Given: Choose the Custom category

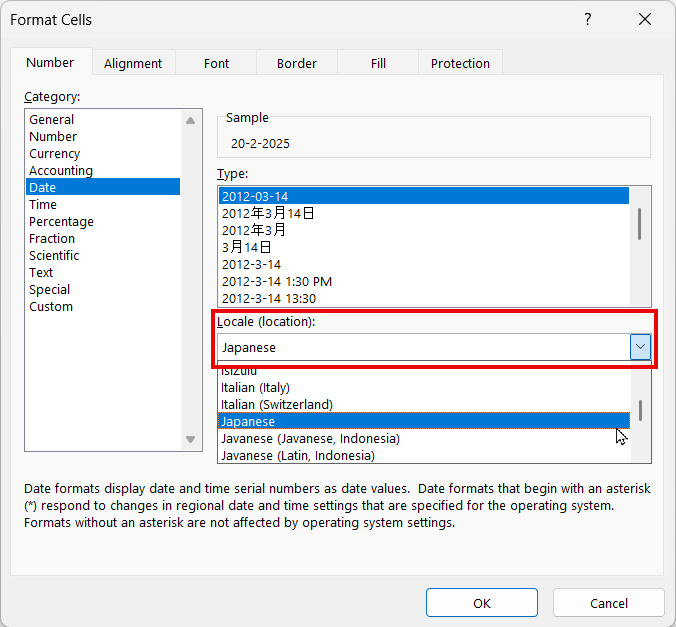Looking at the screenshot, I should tap(103, 307).
